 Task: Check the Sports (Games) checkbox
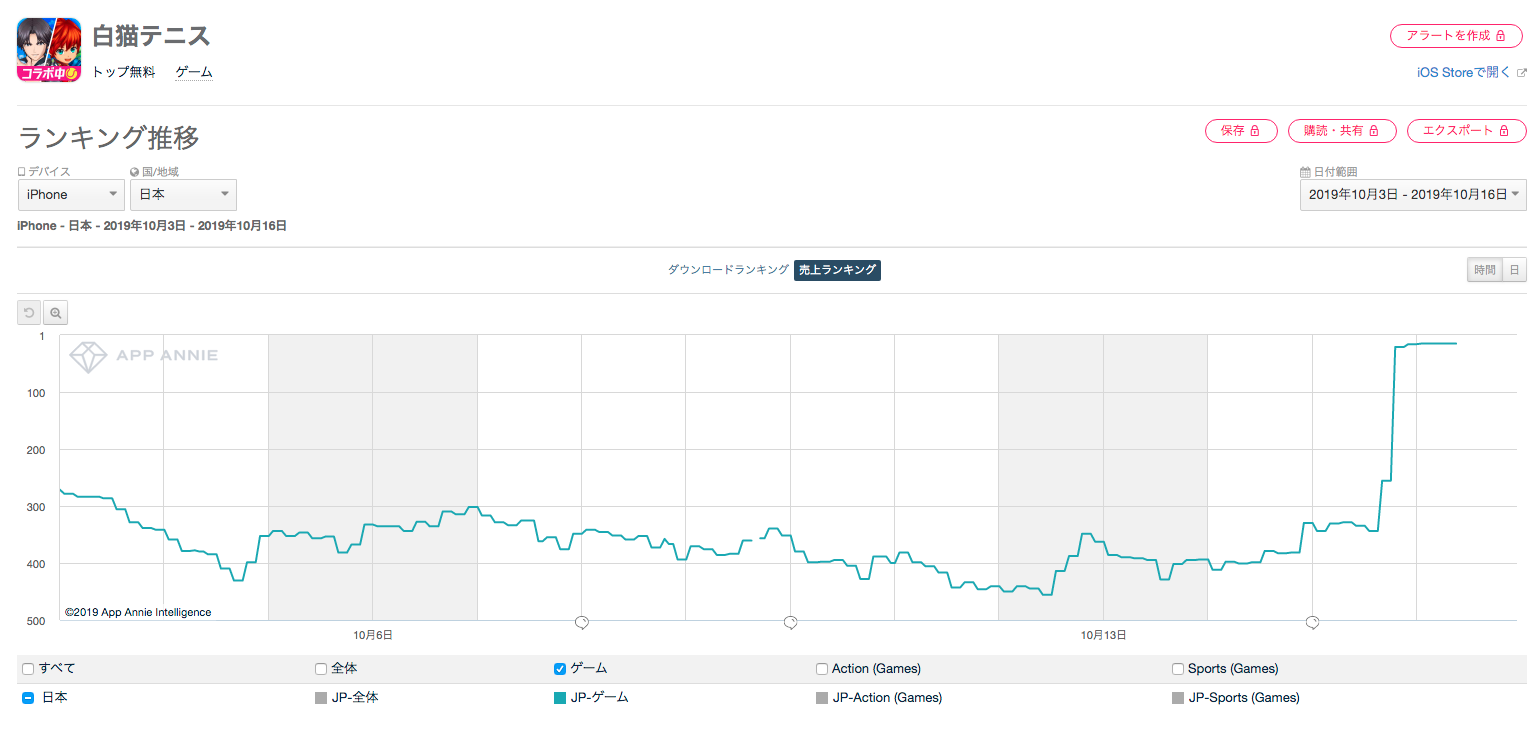[x=1178, y=669]
